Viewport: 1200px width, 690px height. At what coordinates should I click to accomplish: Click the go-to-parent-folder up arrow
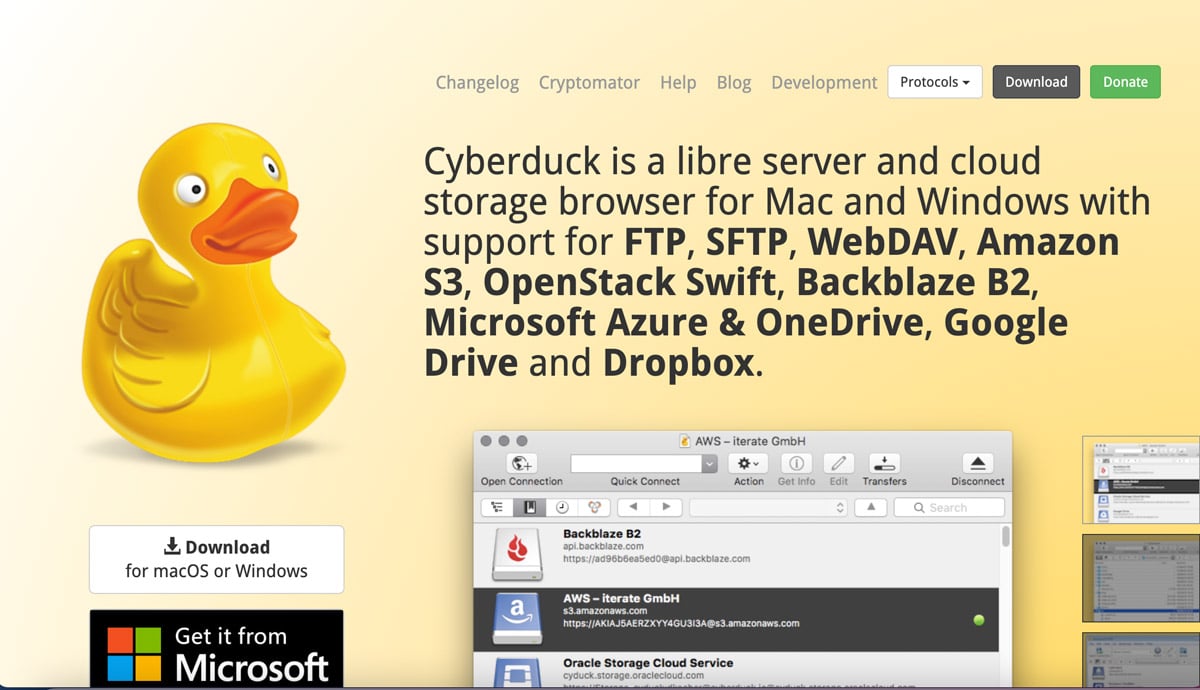tap(871, 507)
